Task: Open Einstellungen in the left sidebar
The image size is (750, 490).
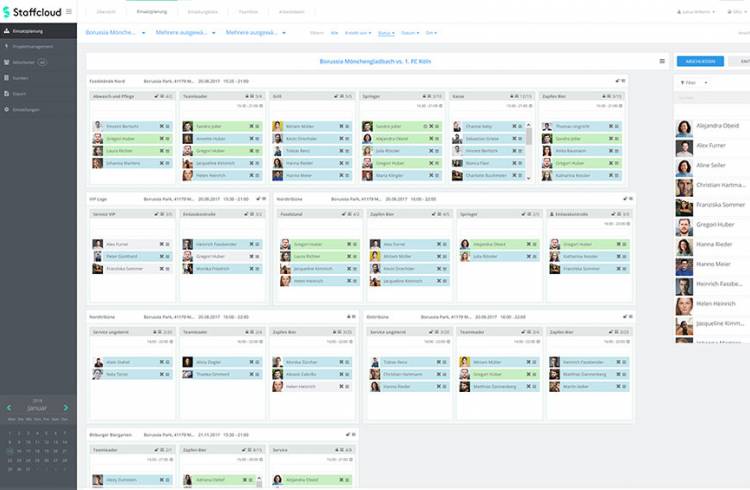Action: coord(38,109)
